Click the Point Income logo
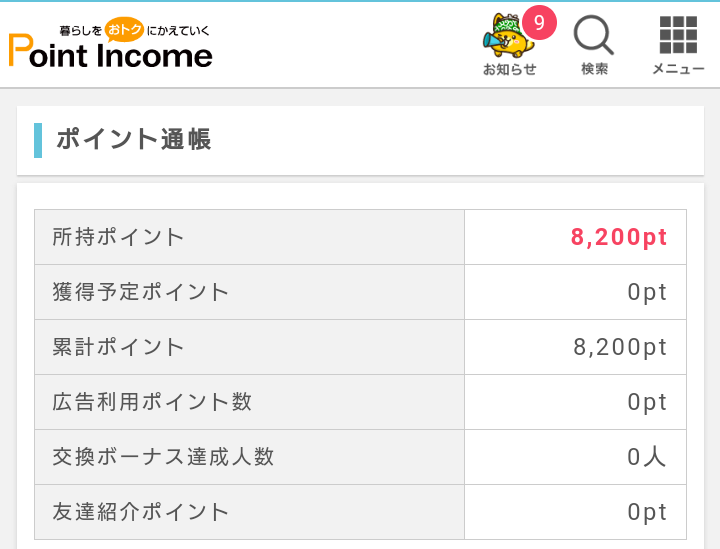 (110, 53)
